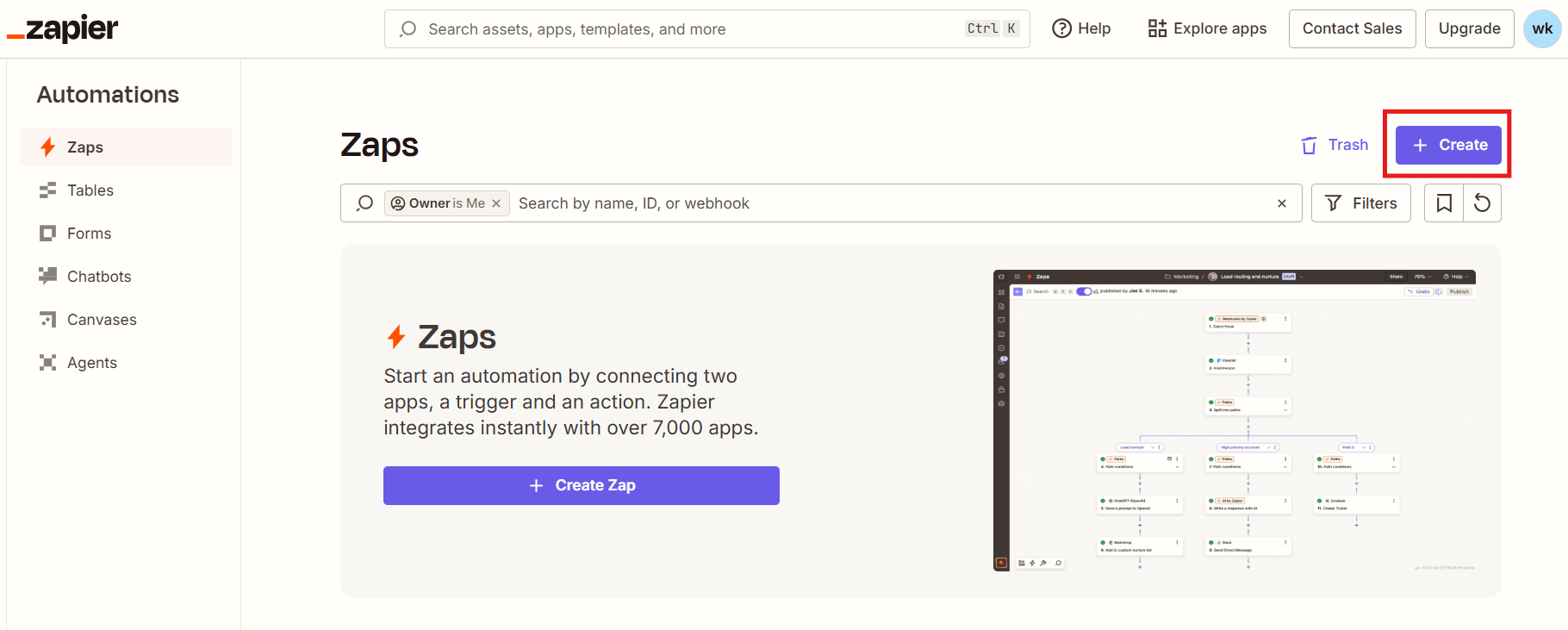Clear the Zaps search with the X icon
This screenshot has width=1568, height=630.
pyautogui.click(x=1282, y=203)
